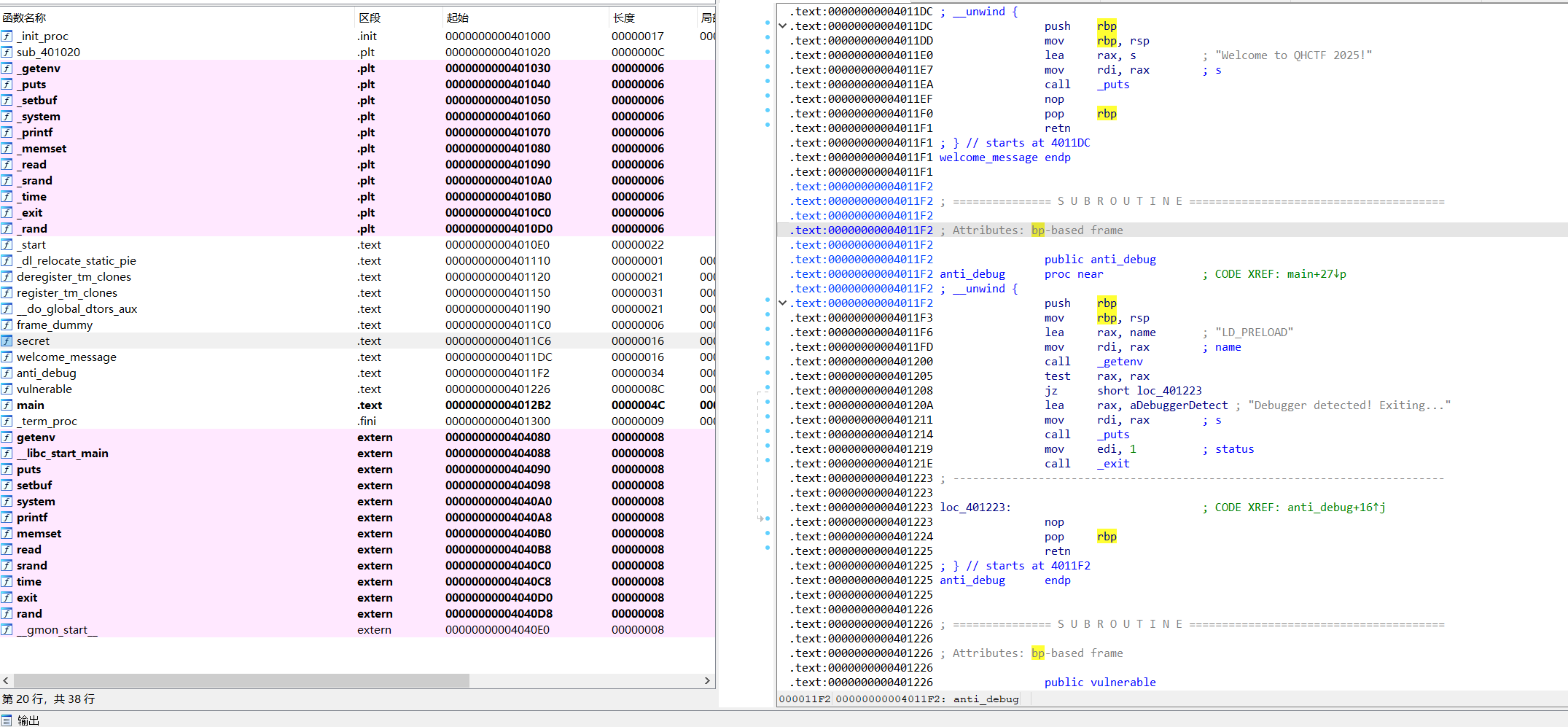Image resolution: width=1568 pixels, height=727 pixels.
Task: Toggle breakpoint dot at address 4011EA
Action: [768, 81]
